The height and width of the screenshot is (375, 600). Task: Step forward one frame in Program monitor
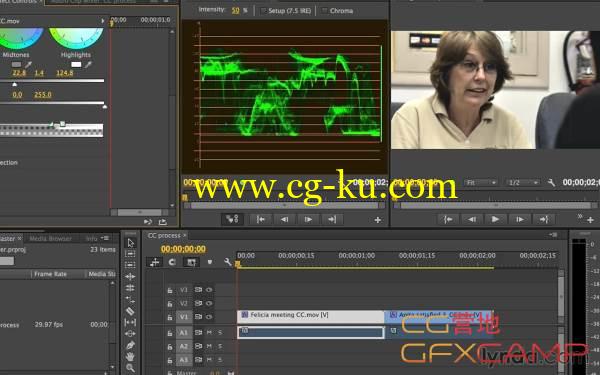click(x=520, y=219)
